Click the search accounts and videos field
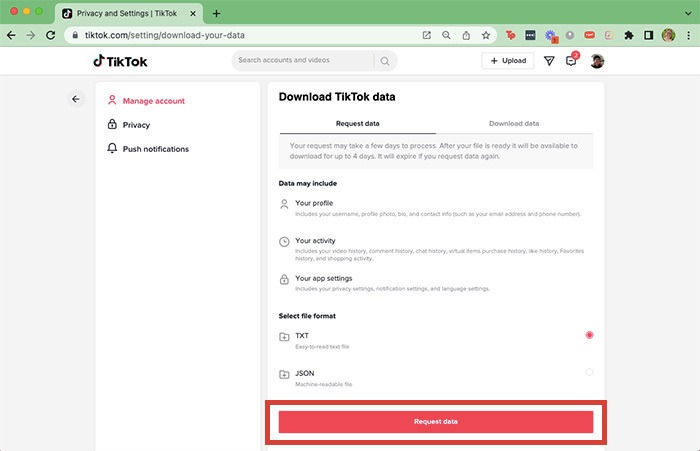The width and height of the screenshot is (700, 451). 305,60
